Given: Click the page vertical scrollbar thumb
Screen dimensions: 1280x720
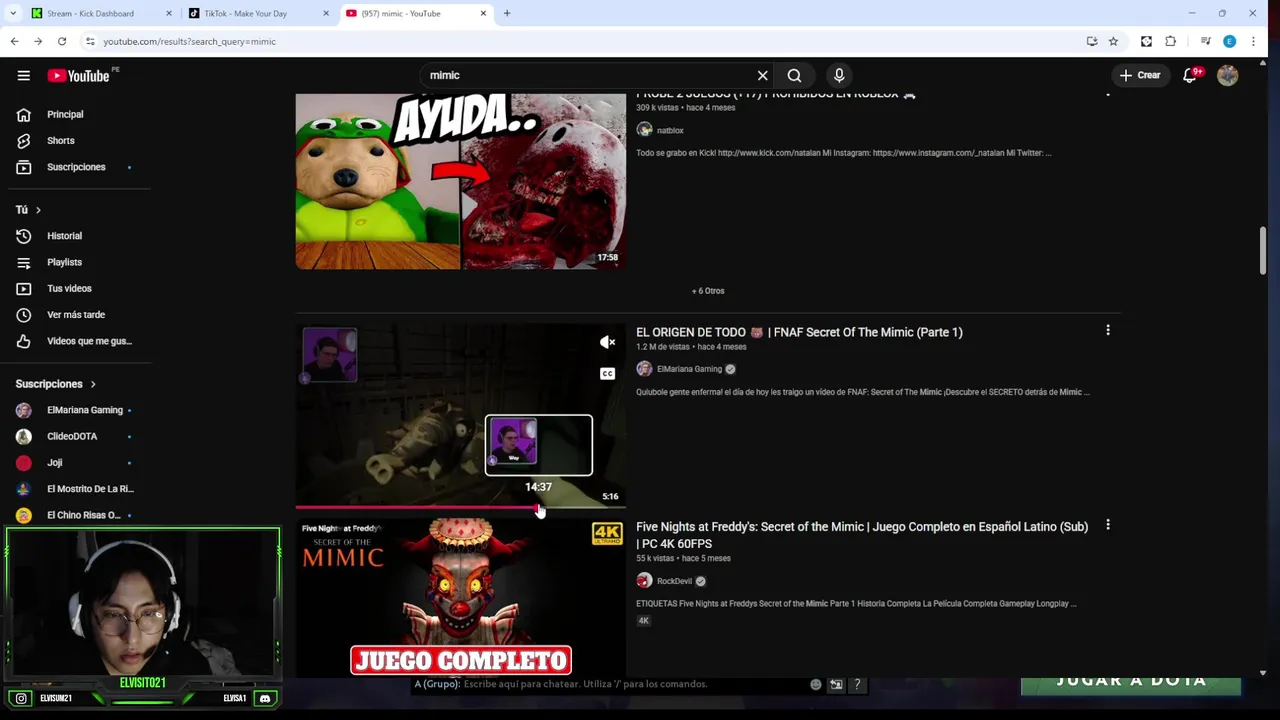Looking at the screenshot, I should tap(1263, 250).
